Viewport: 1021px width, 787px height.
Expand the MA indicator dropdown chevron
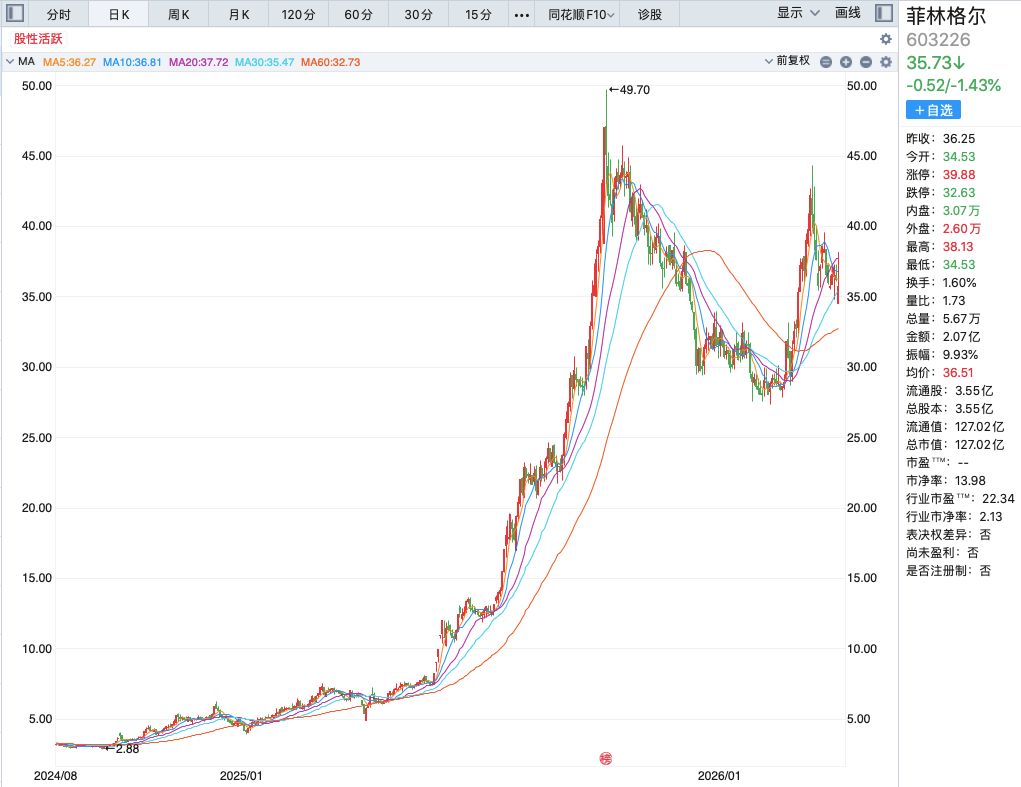pos(10,62)
